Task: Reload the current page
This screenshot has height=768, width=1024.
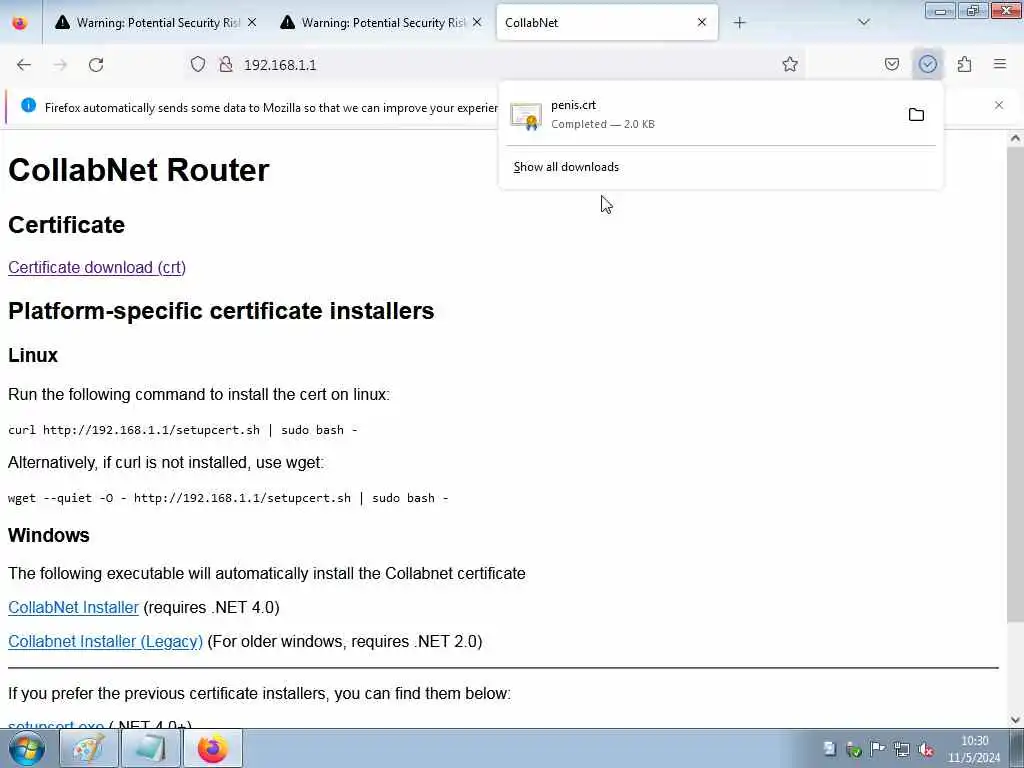Action: [96, 65]
